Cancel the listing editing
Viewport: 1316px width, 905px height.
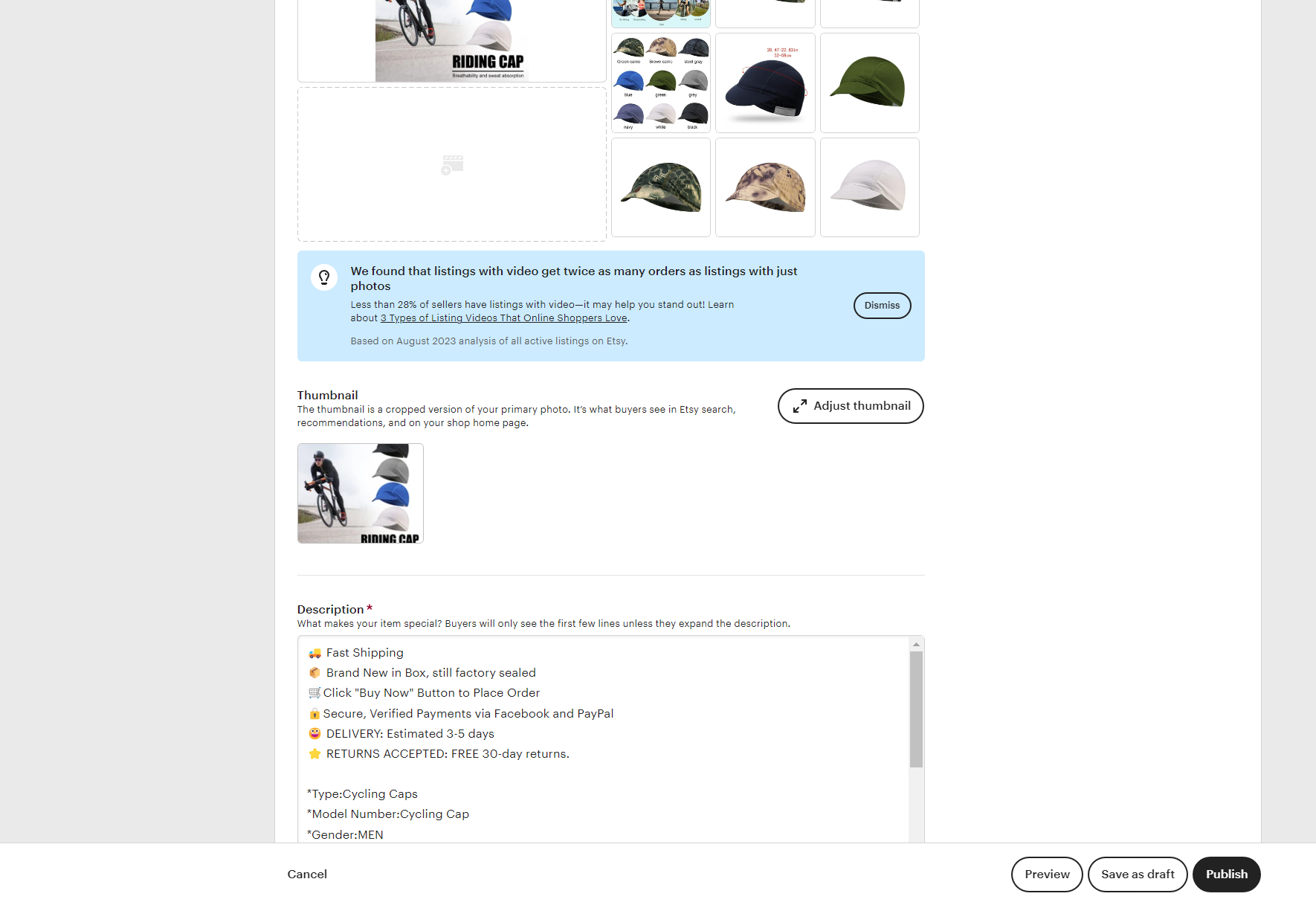pos(307,875)
